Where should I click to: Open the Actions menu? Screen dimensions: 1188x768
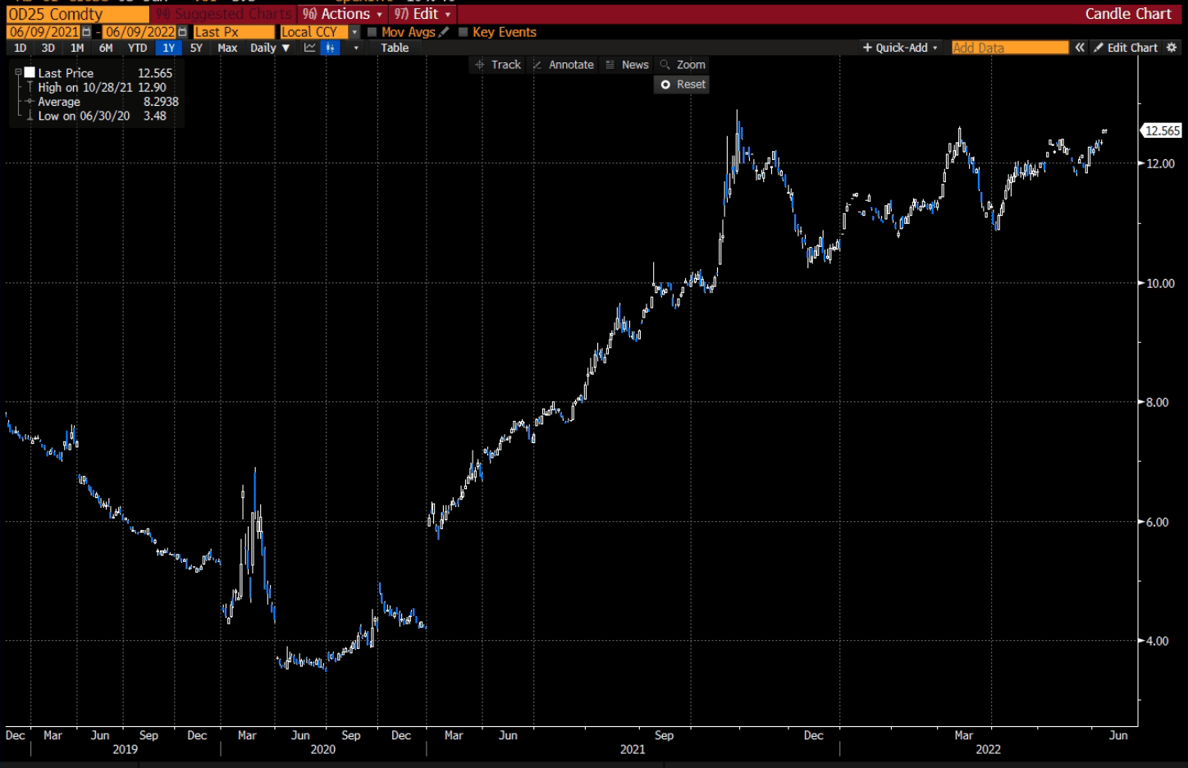[x=342, y=14]
